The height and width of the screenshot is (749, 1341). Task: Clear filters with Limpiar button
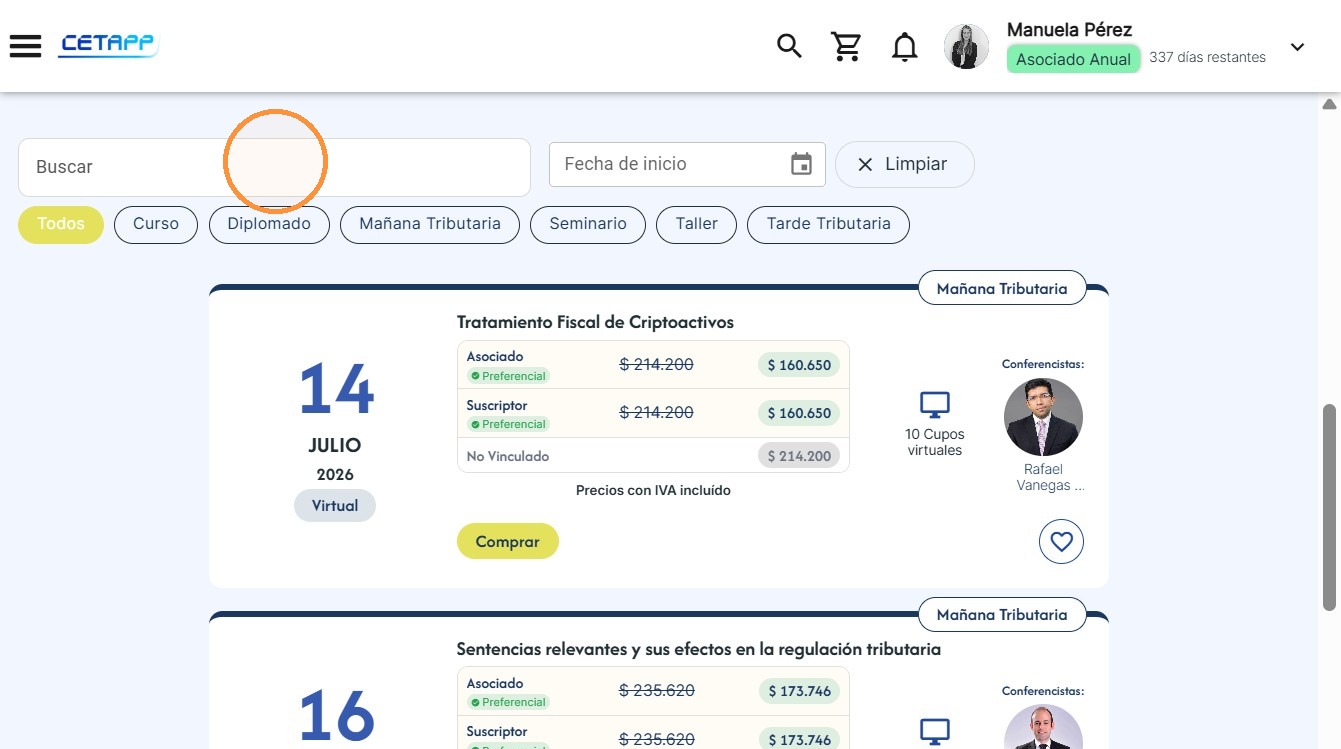tap(904, 164)
